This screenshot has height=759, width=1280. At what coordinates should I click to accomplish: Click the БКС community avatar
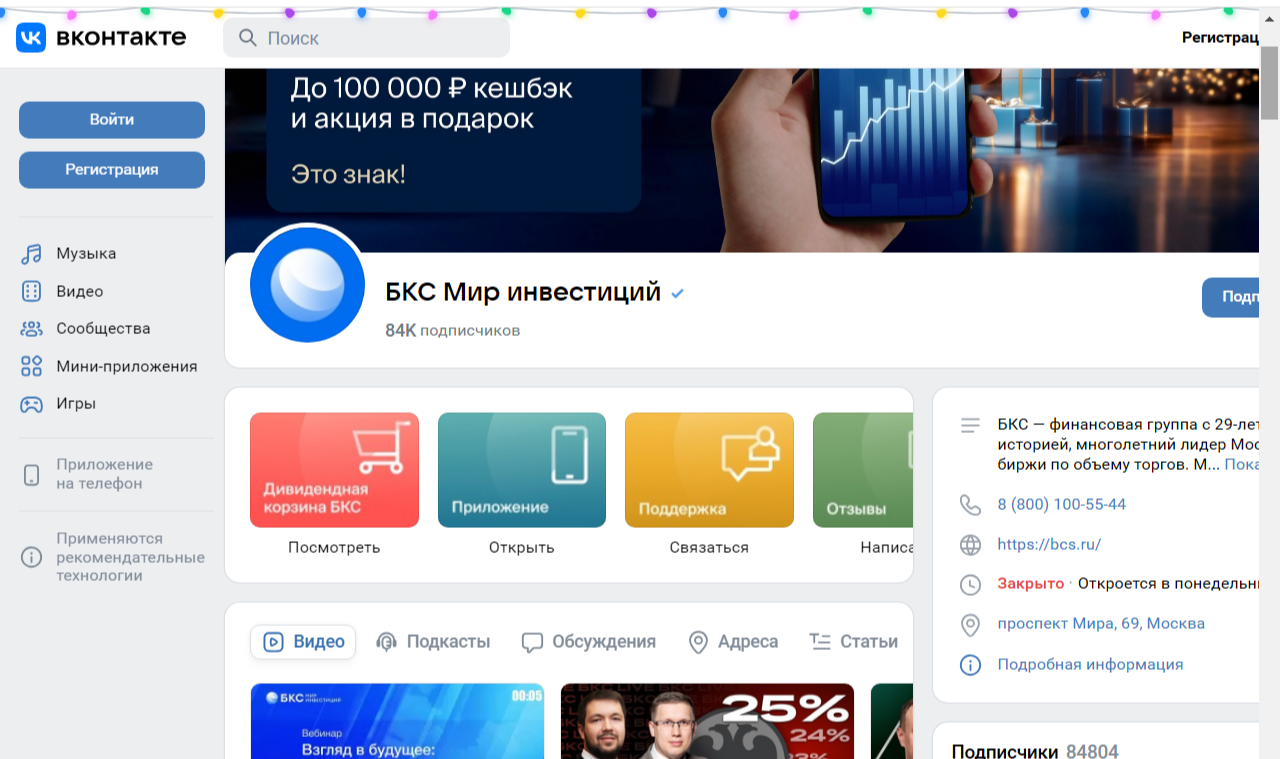click(x=307, y=284)
